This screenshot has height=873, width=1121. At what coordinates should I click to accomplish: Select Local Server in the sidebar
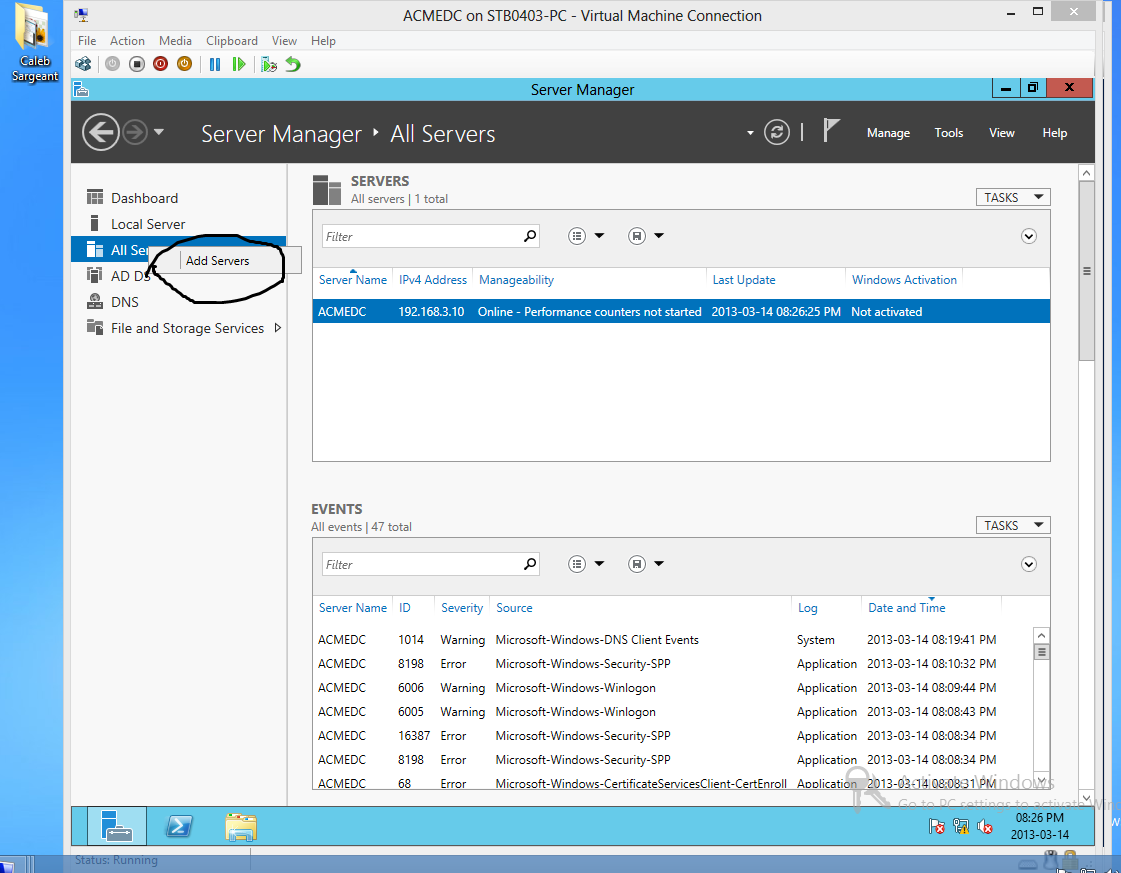click(x=148, y=225)
